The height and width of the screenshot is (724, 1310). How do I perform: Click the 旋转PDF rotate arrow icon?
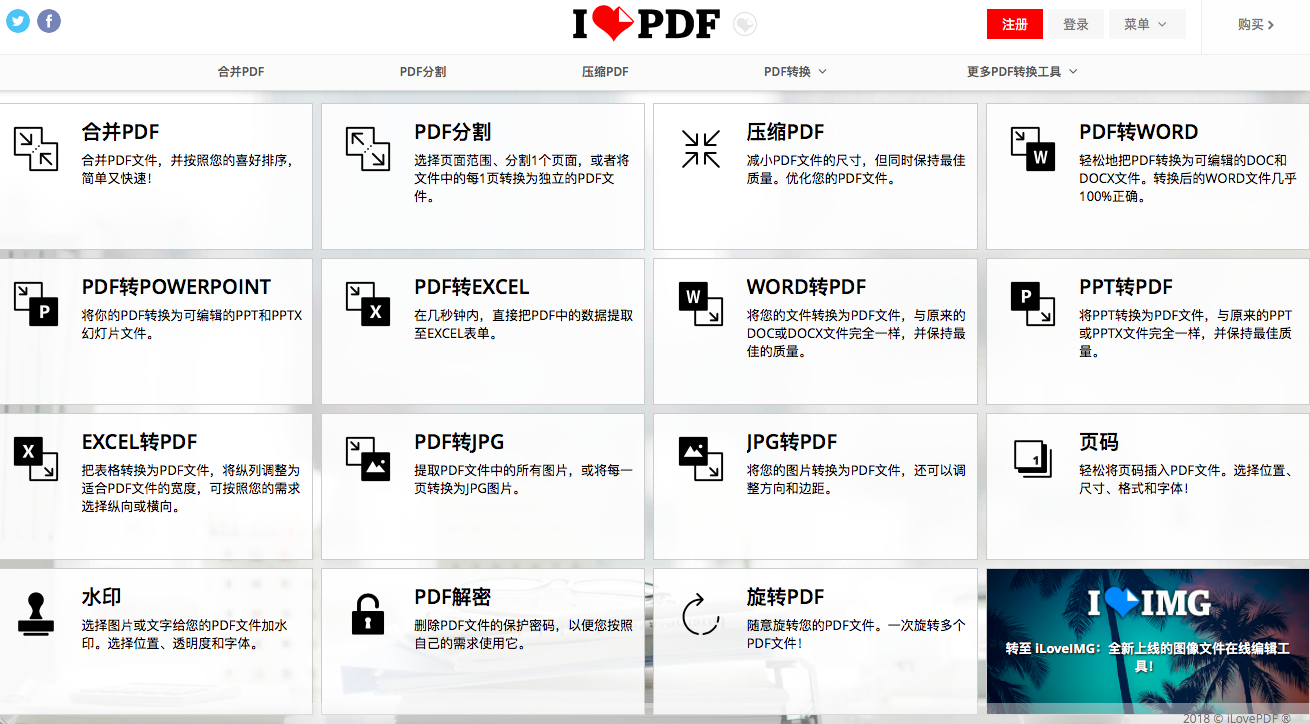700,614
